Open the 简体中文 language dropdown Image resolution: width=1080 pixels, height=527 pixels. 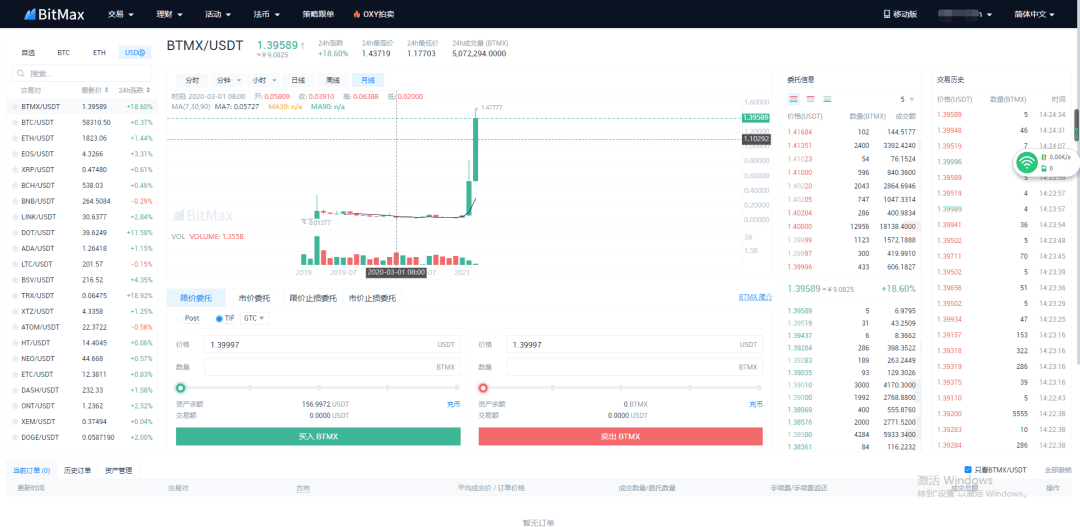click(1035, 14)
